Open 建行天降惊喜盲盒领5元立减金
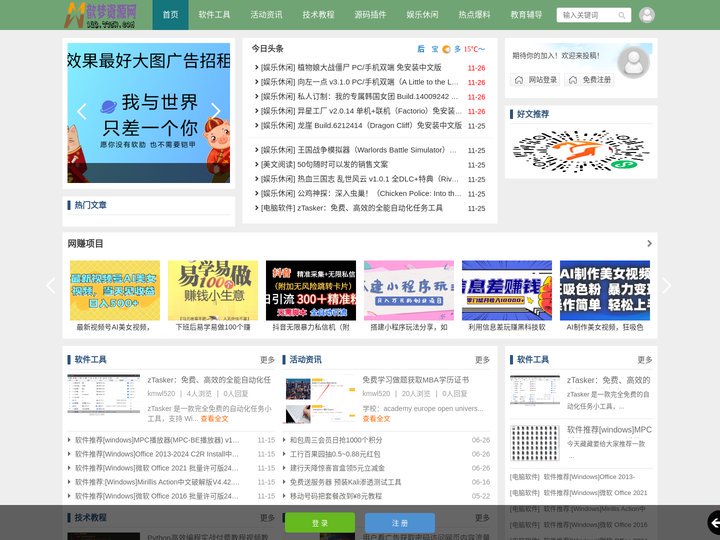 337,468
